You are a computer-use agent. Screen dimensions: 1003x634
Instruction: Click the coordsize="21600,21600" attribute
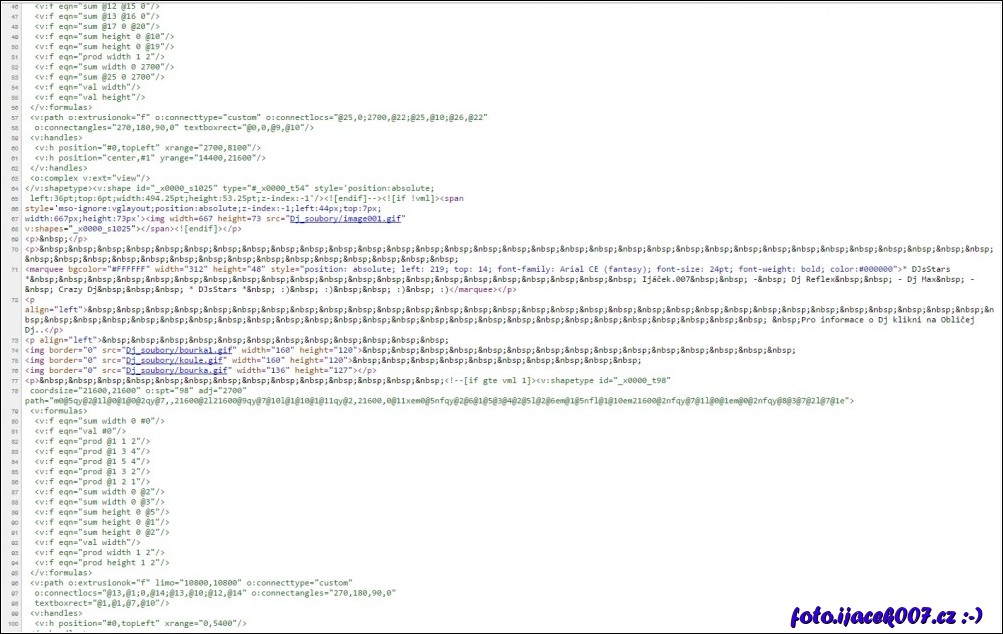point(86,390)
